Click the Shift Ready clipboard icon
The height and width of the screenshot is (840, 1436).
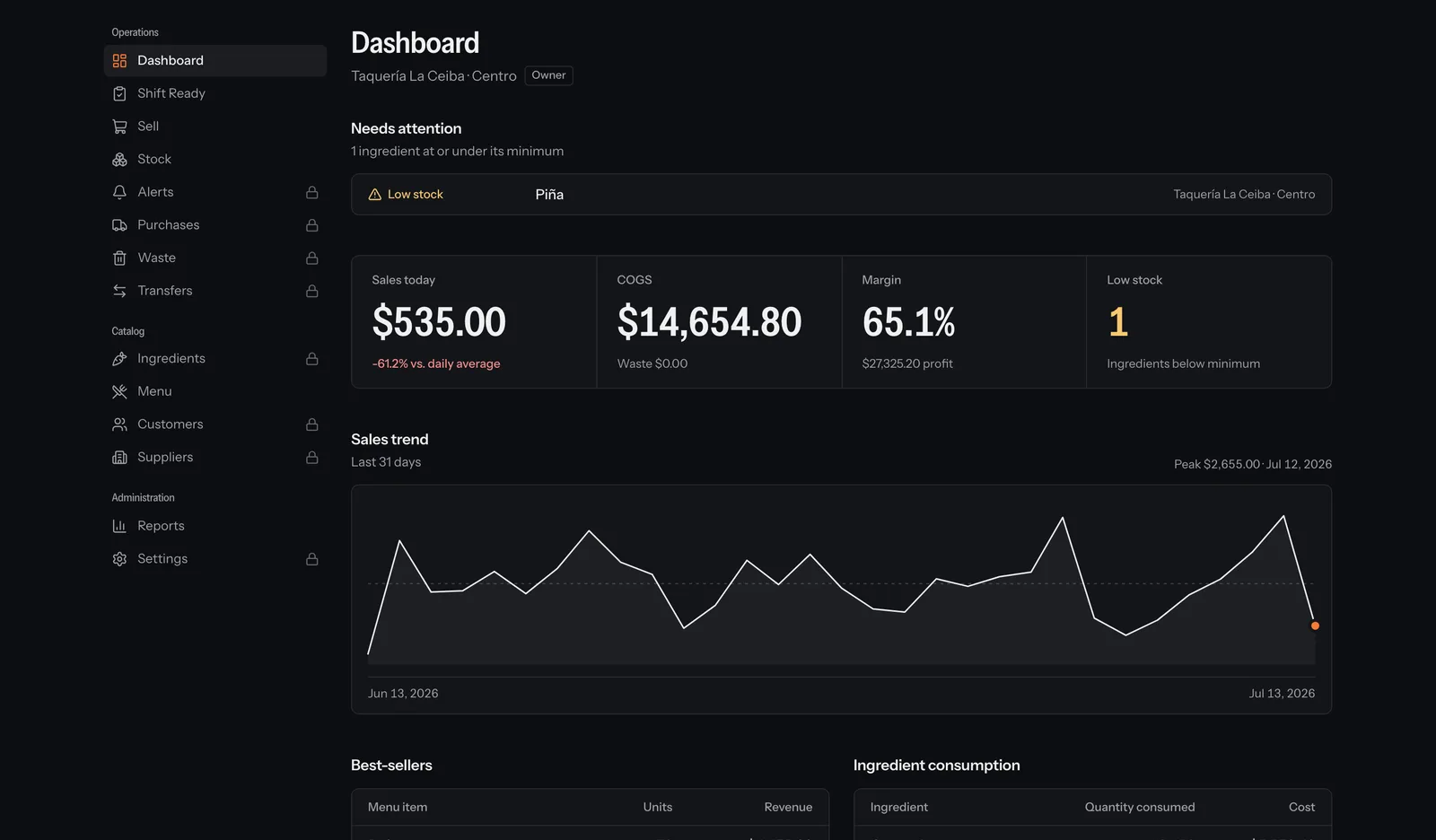coord(119,93)
